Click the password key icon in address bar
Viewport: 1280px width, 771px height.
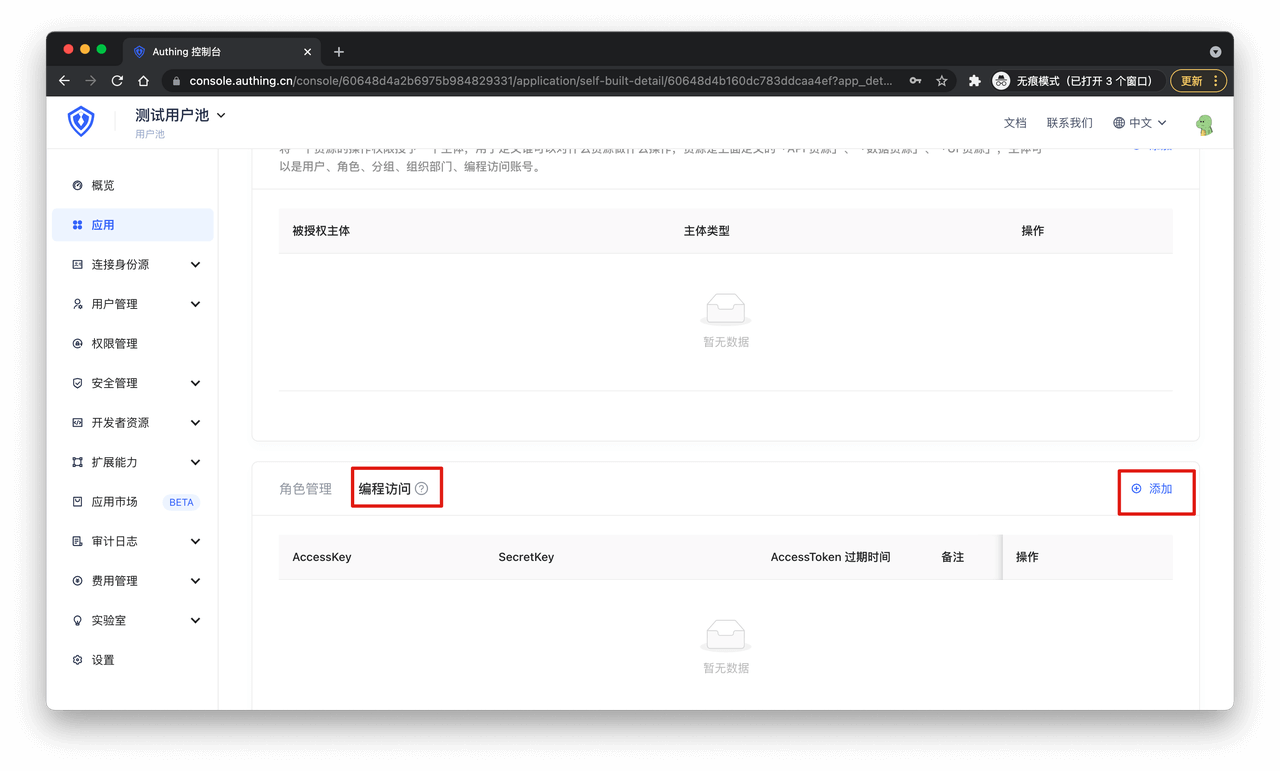915,81
